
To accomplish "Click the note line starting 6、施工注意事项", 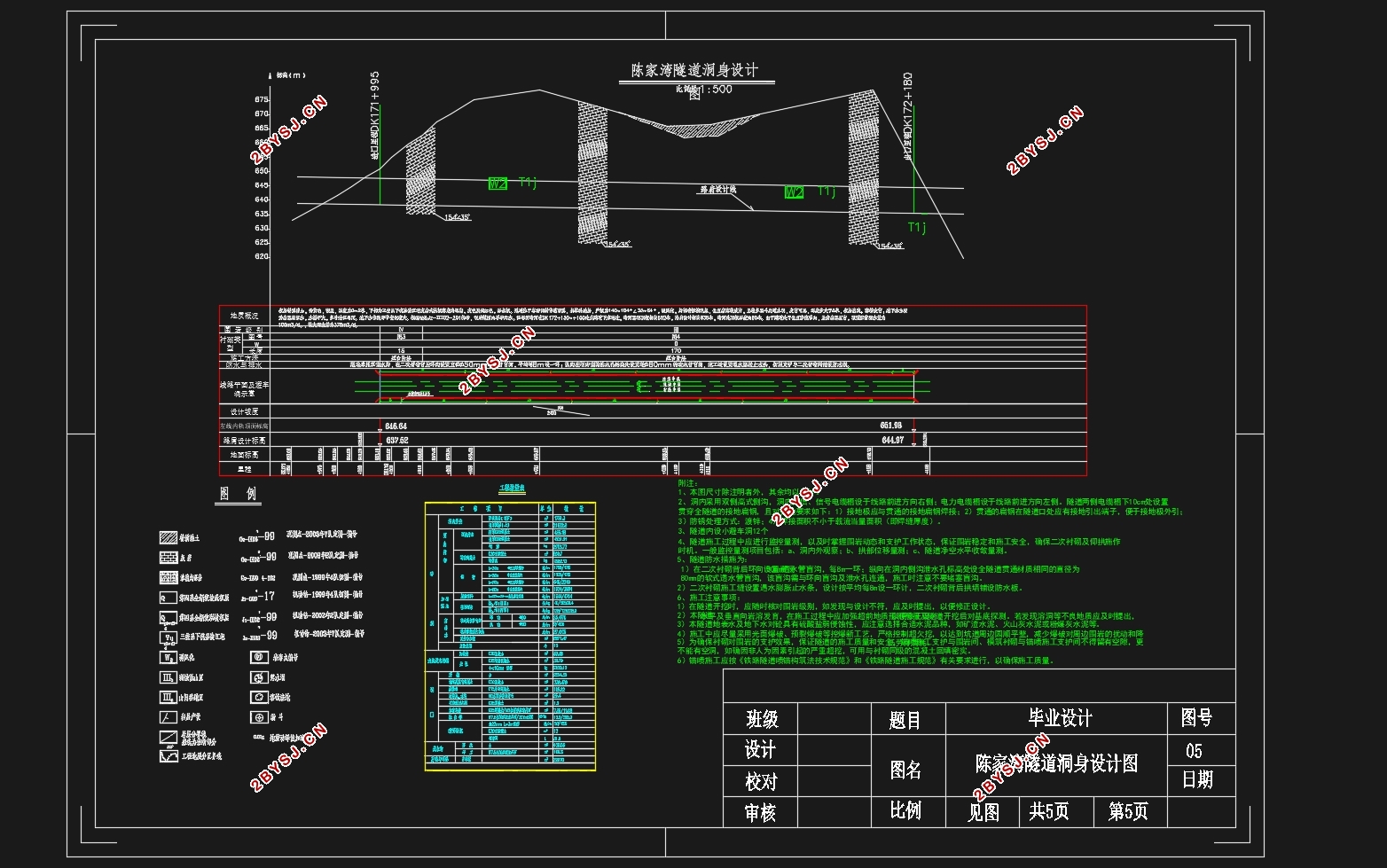I will (x=710, y=598).
